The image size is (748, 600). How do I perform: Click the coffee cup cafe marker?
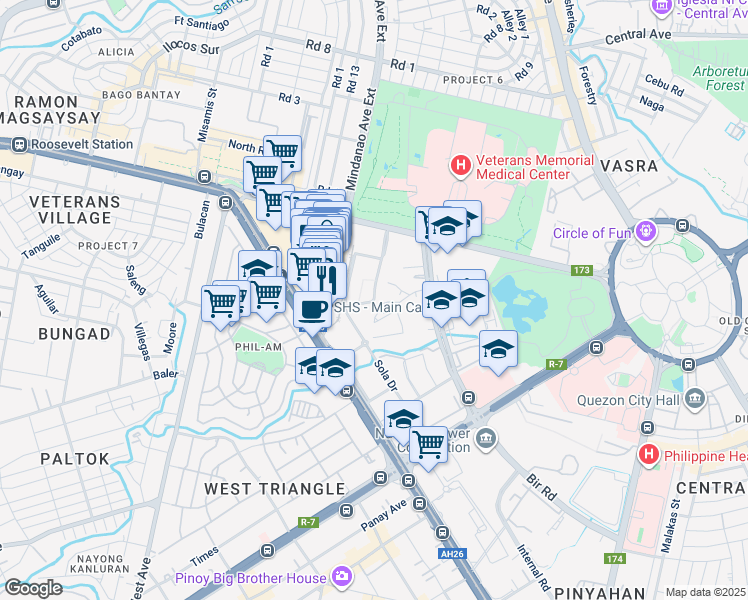tap(312, 312)
